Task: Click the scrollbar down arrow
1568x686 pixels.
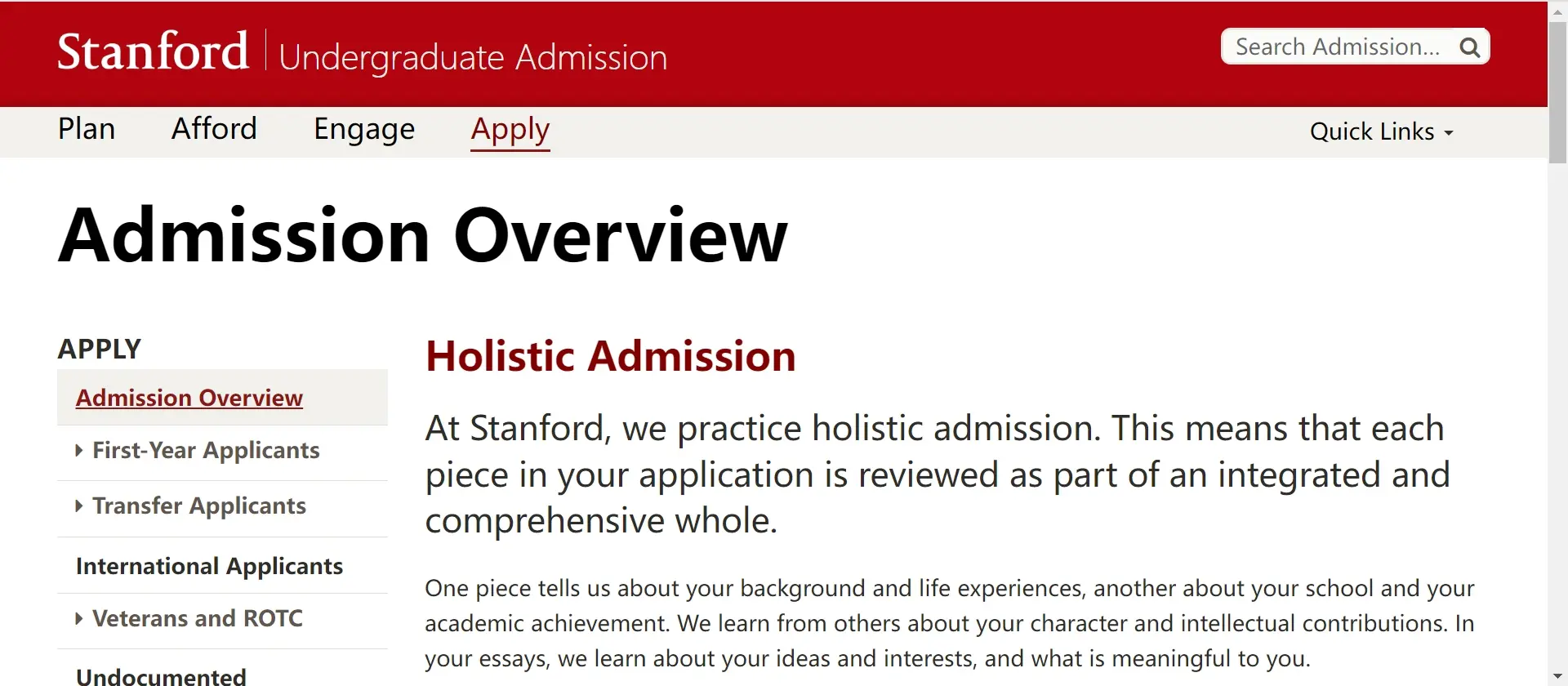Action: pyautogui.click(x=1557, y=678)
